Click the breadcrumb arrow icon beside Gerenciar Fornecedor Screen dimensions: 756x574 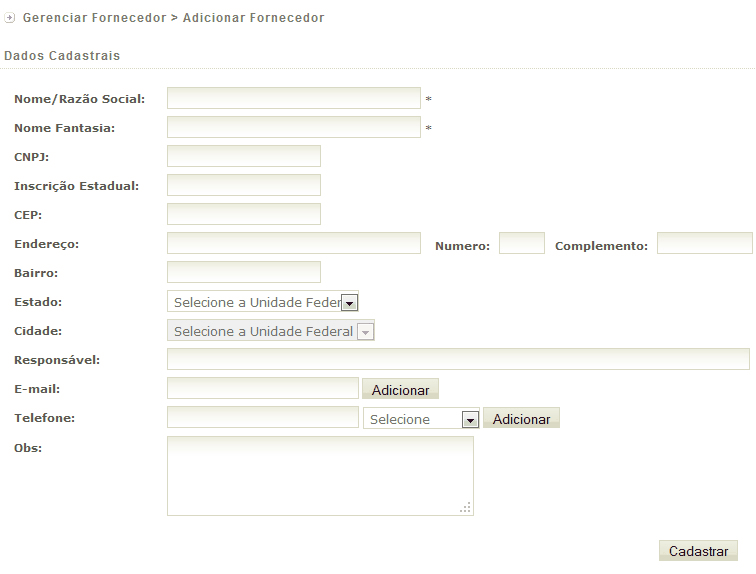pyautogui.click(x=10, y=18)
